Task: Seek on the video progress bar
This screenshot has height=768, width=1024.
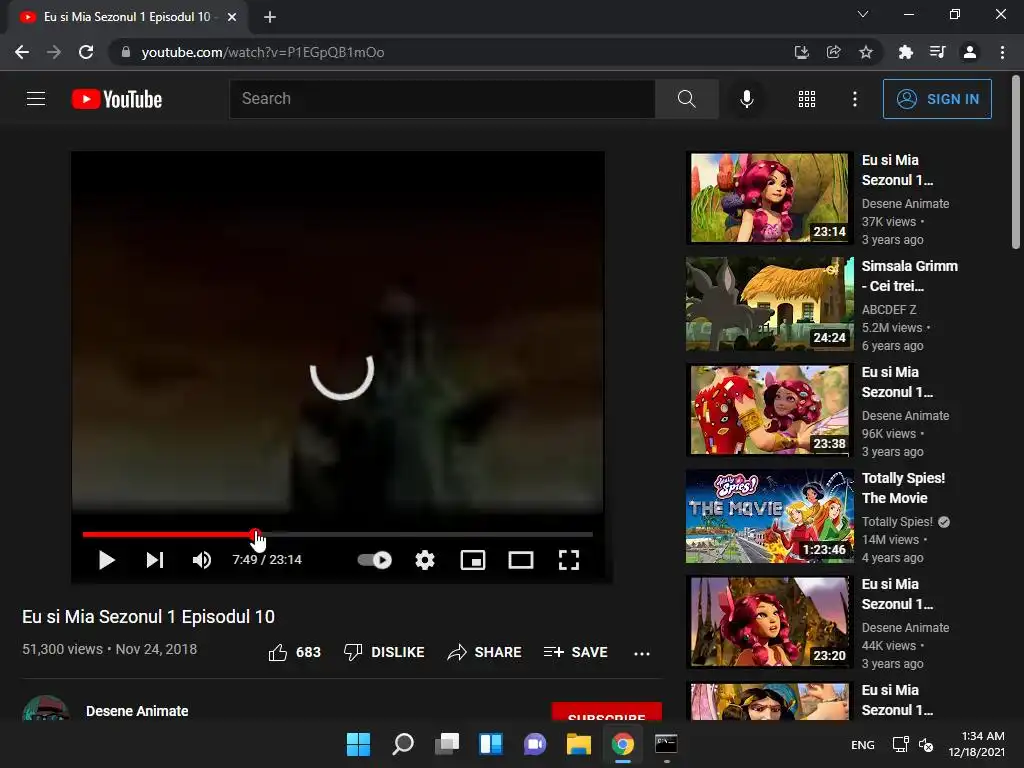Action: (x=337, y=534)
